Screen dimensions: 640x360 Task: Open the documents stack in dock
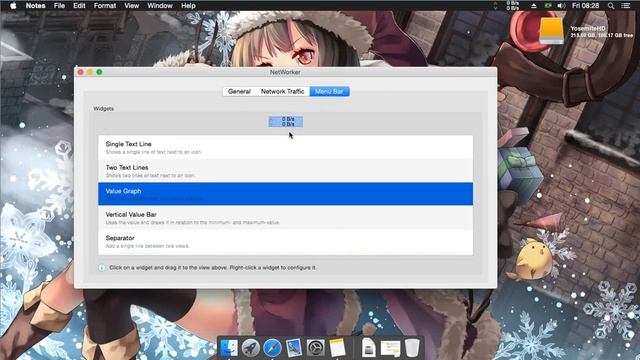tap(390, 349)
